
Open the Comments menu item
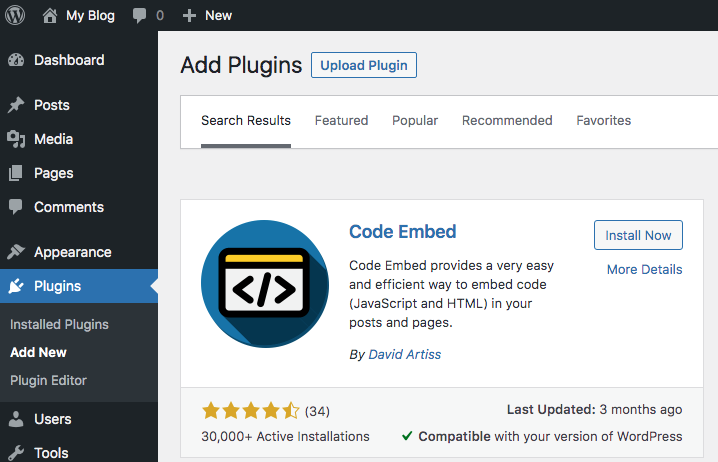[69, 207]
